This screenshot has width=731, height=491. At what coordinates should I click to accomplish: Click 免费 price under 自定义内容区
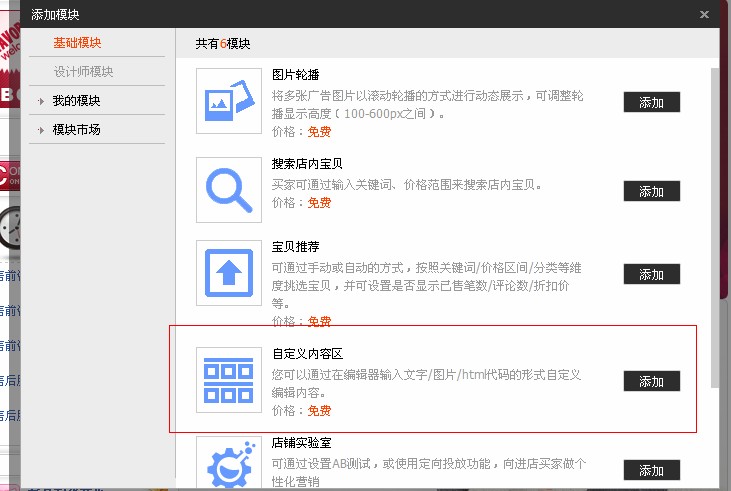point(319,411)
